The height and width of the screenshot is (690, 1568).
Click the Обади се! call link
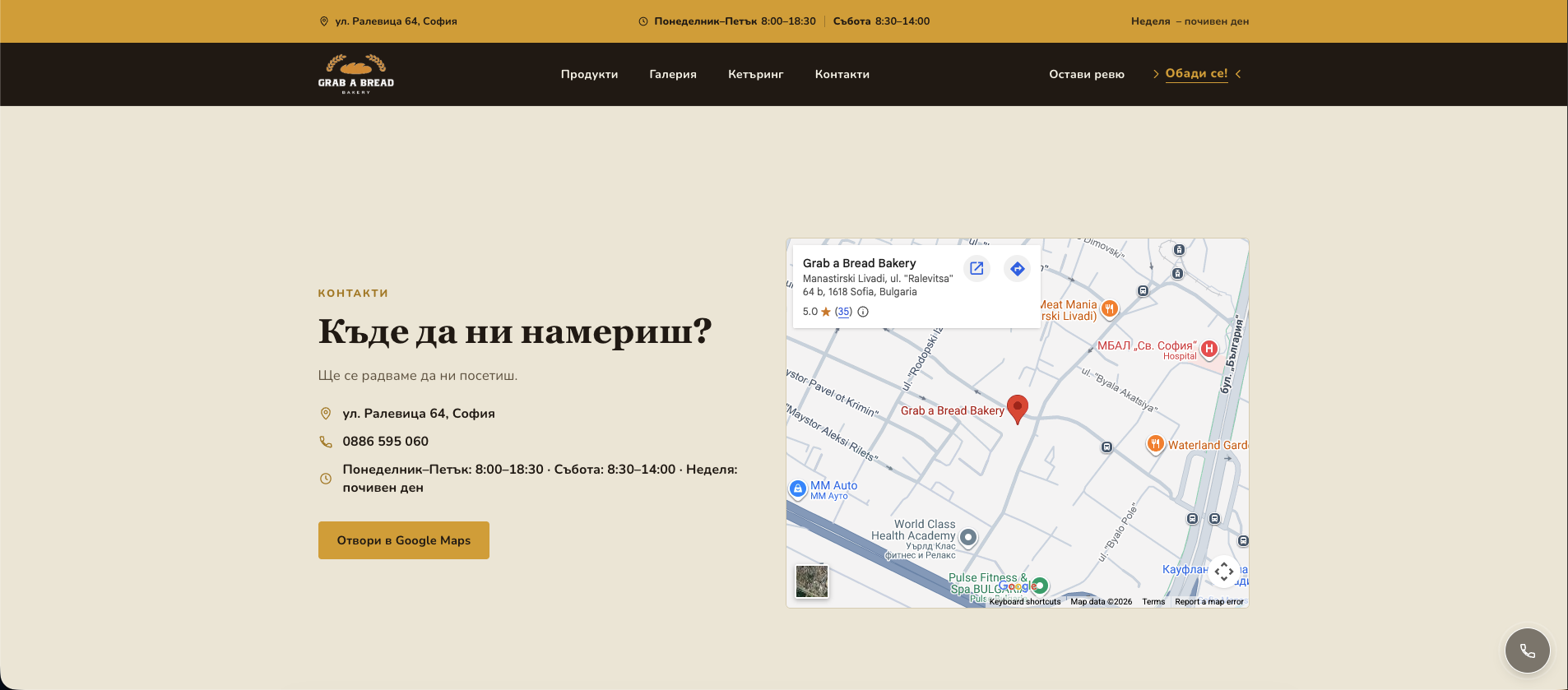pyautogui.click(x=1197, y=74)
